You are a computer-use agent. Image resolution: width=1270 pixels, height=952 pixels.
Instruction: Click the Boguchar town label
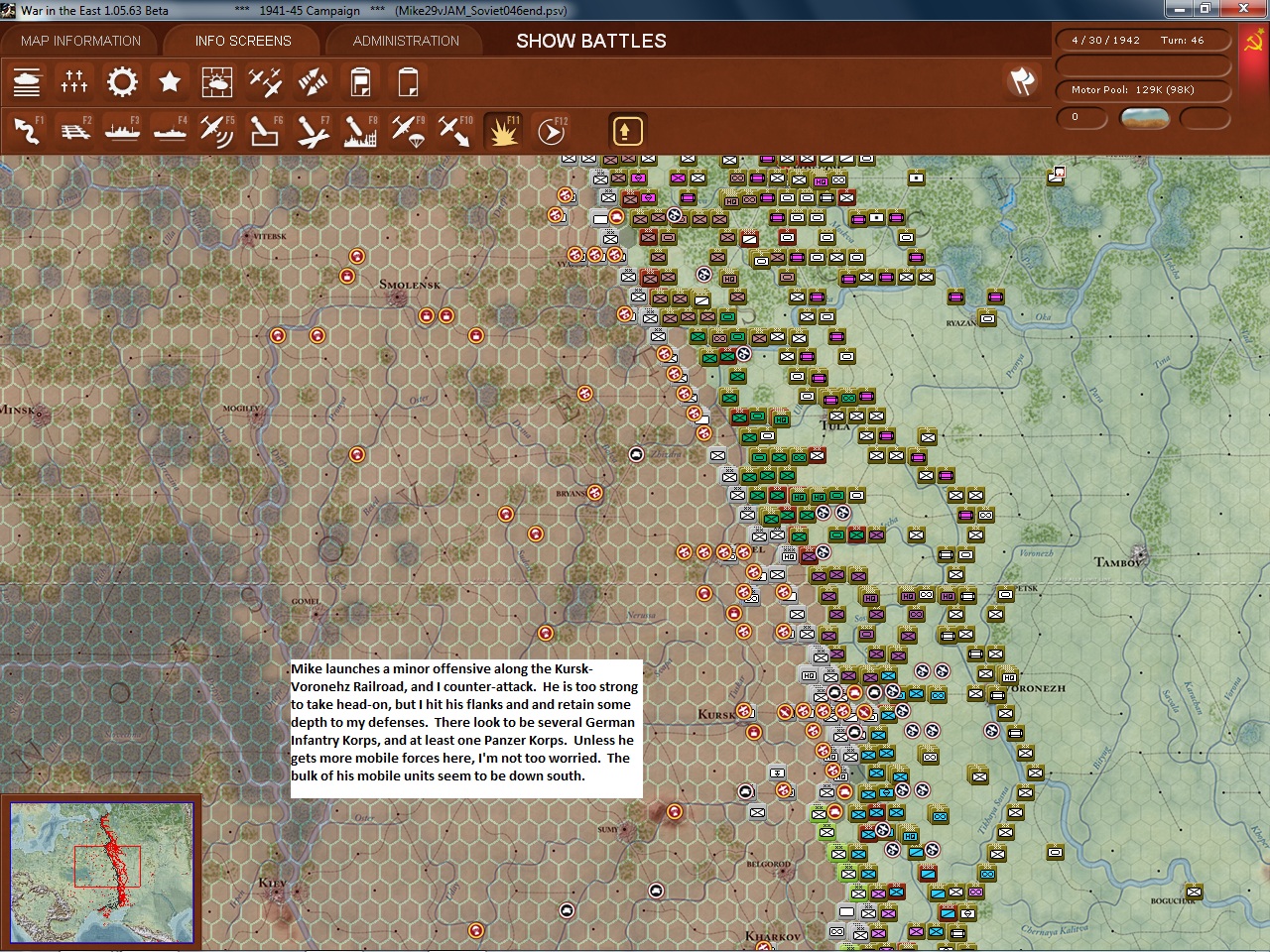point(1172,901)
